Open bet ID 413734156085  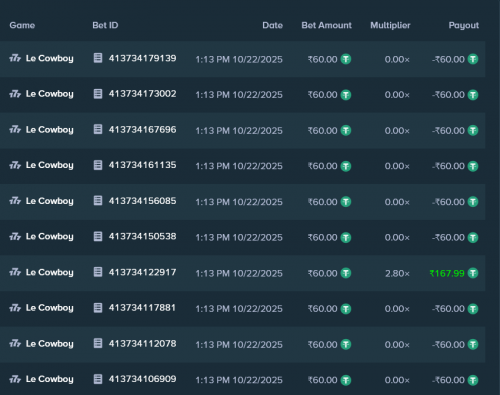(142, 201)
